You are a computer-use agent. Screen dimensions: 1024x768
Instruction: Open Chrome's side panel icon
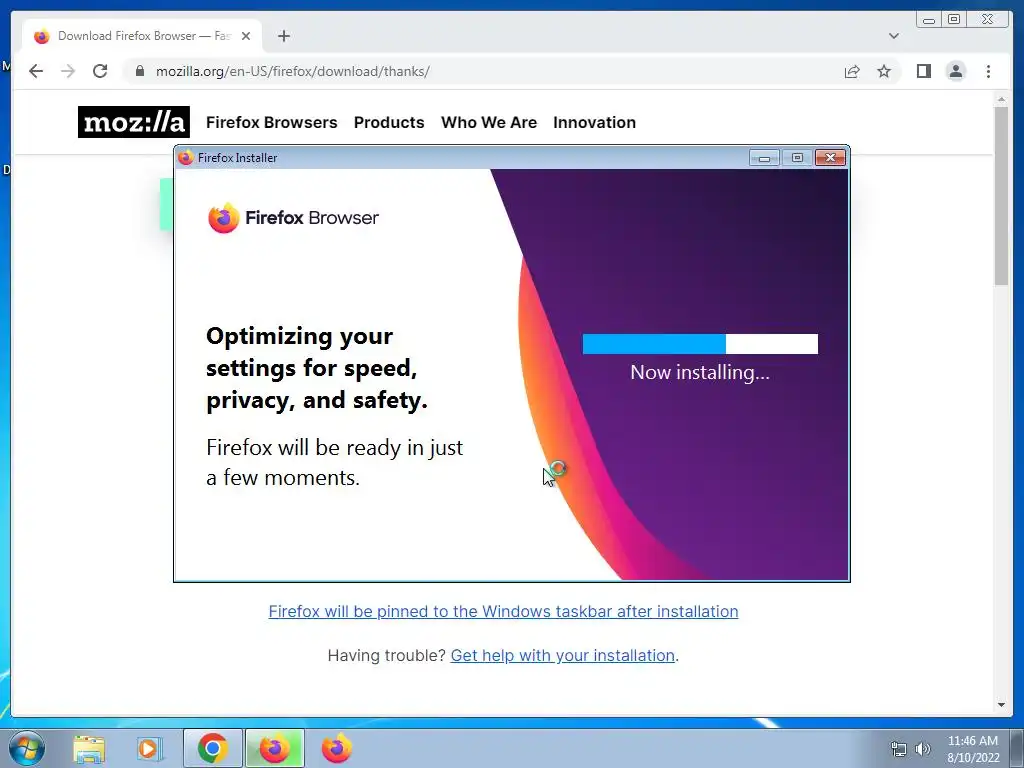(x=923, y=71)
